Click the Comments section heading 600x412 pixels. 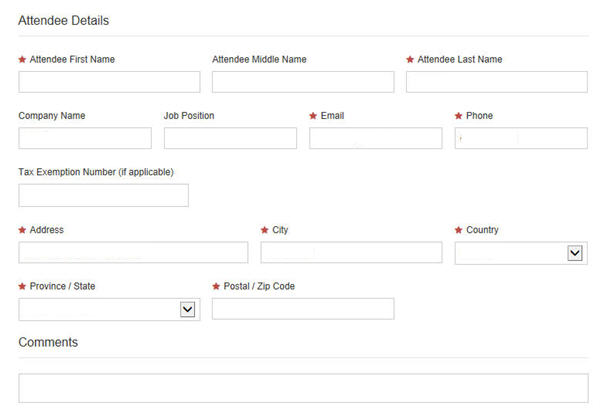pyautogui.click(x=48, y=342)
